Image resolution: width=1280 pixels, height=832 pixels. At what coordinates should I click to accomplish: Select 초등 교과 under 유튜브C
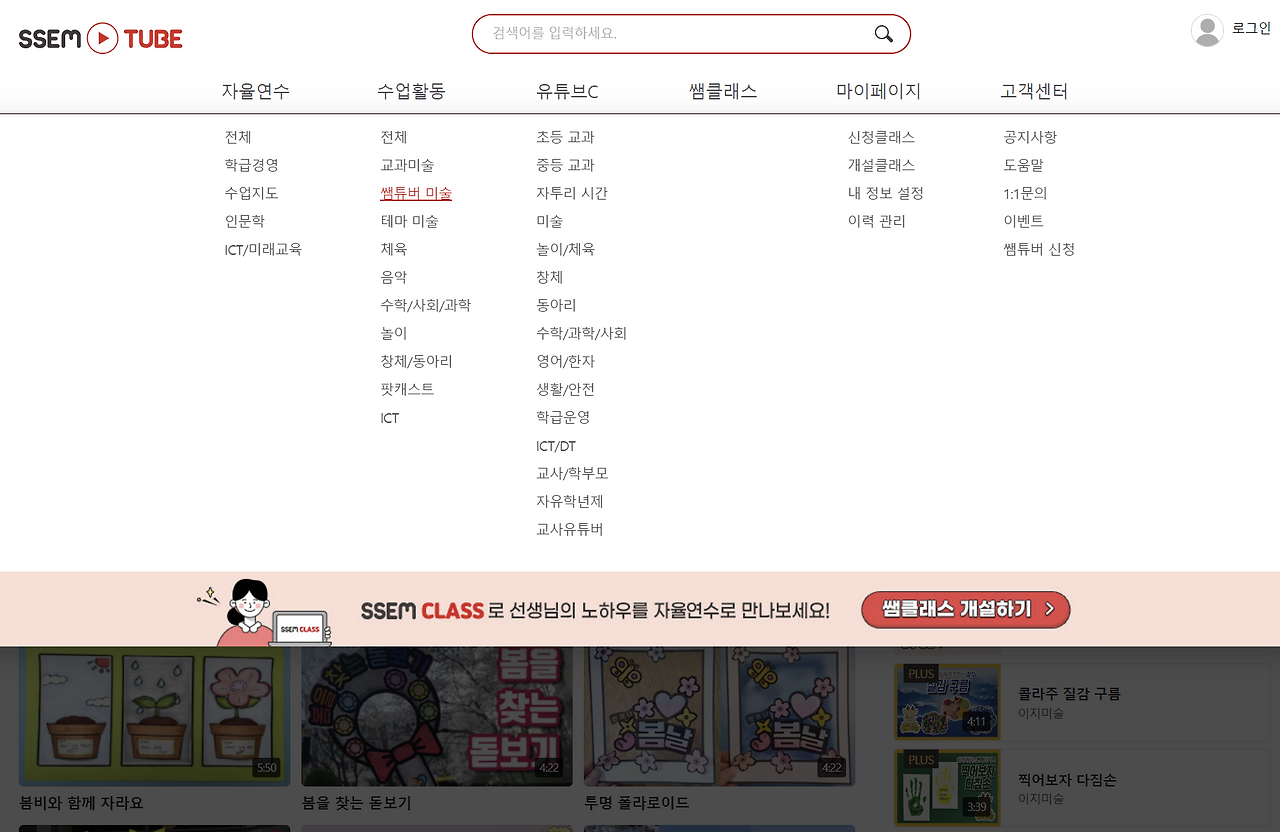point(567,137)
